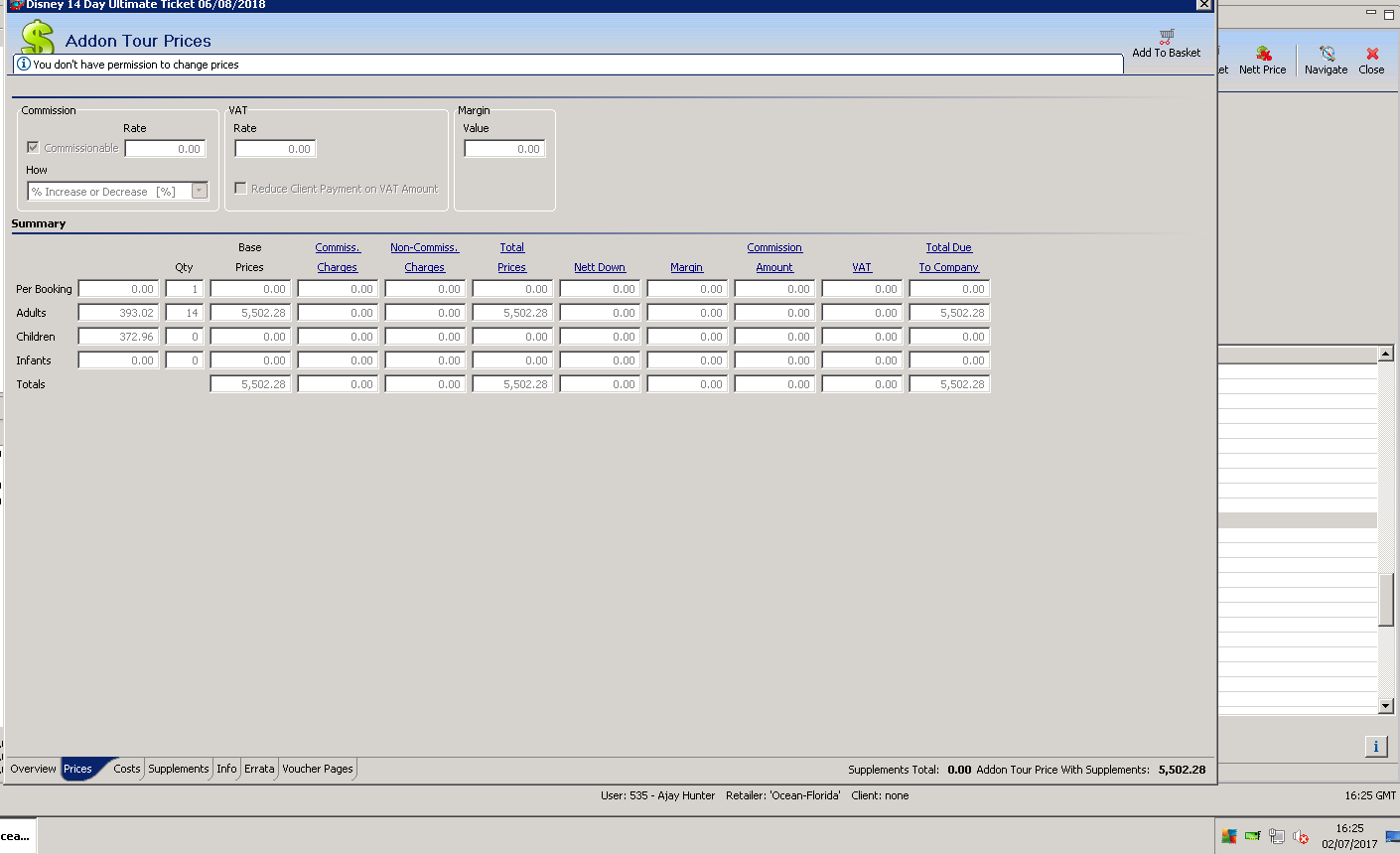Open the Total Prices column link
Image resolution: width=1400 pixels, height=854 pixels.
coord(512,257)
